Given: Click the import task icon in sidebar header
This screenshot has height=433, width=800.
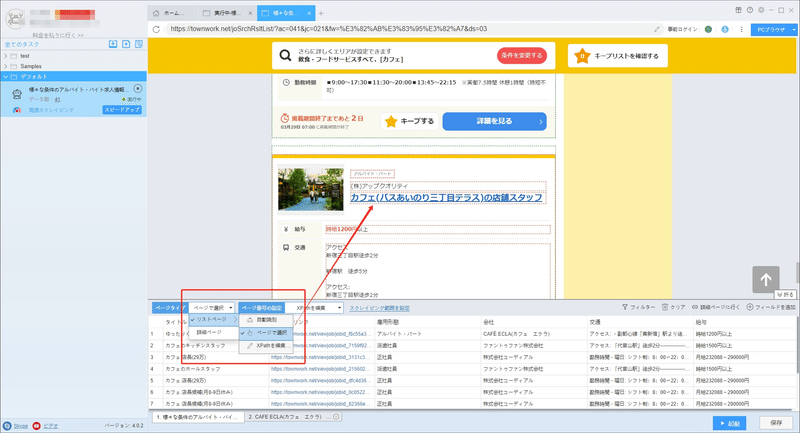Looking at the screenshot, I should [x=113, y=44].
